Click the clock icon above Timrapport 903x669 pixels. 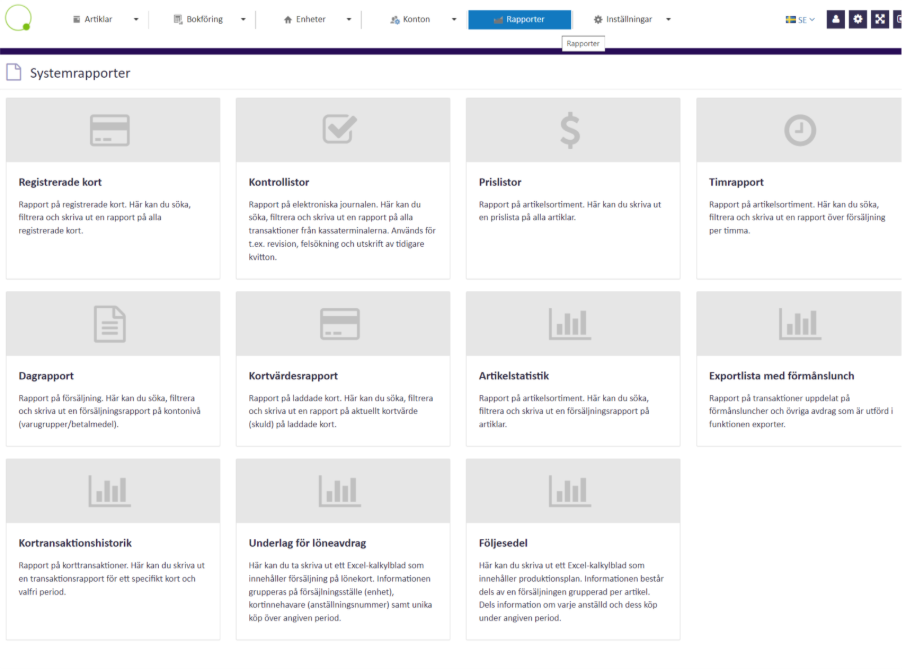(x=799, y=130)
